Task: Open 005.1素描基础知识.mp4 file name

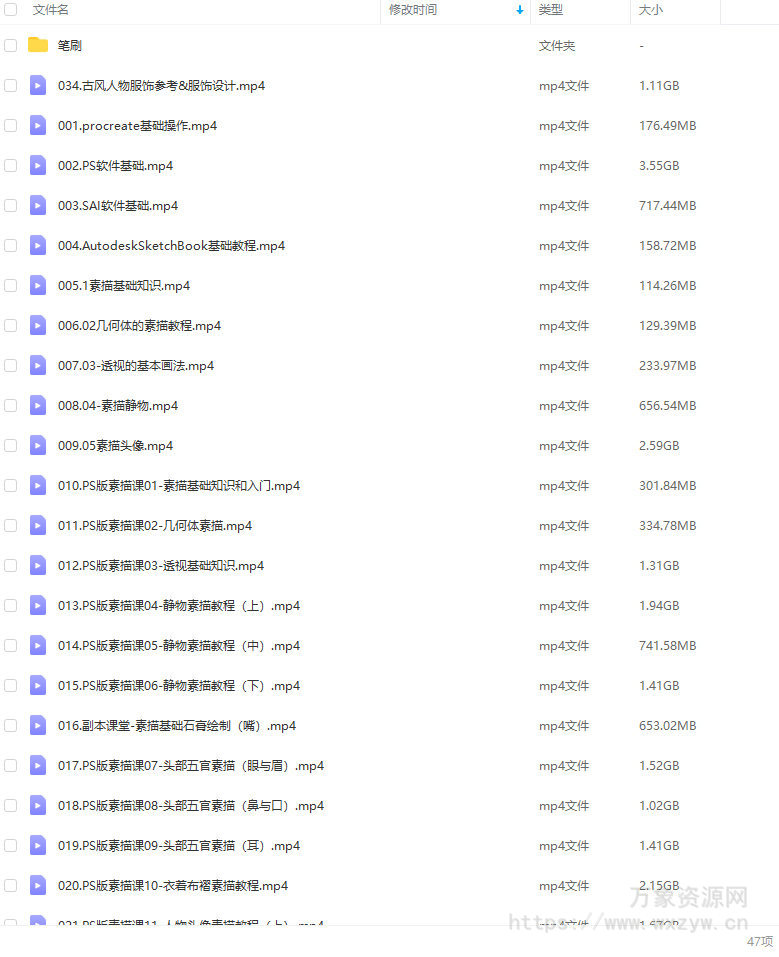Action: click(124, 286)
